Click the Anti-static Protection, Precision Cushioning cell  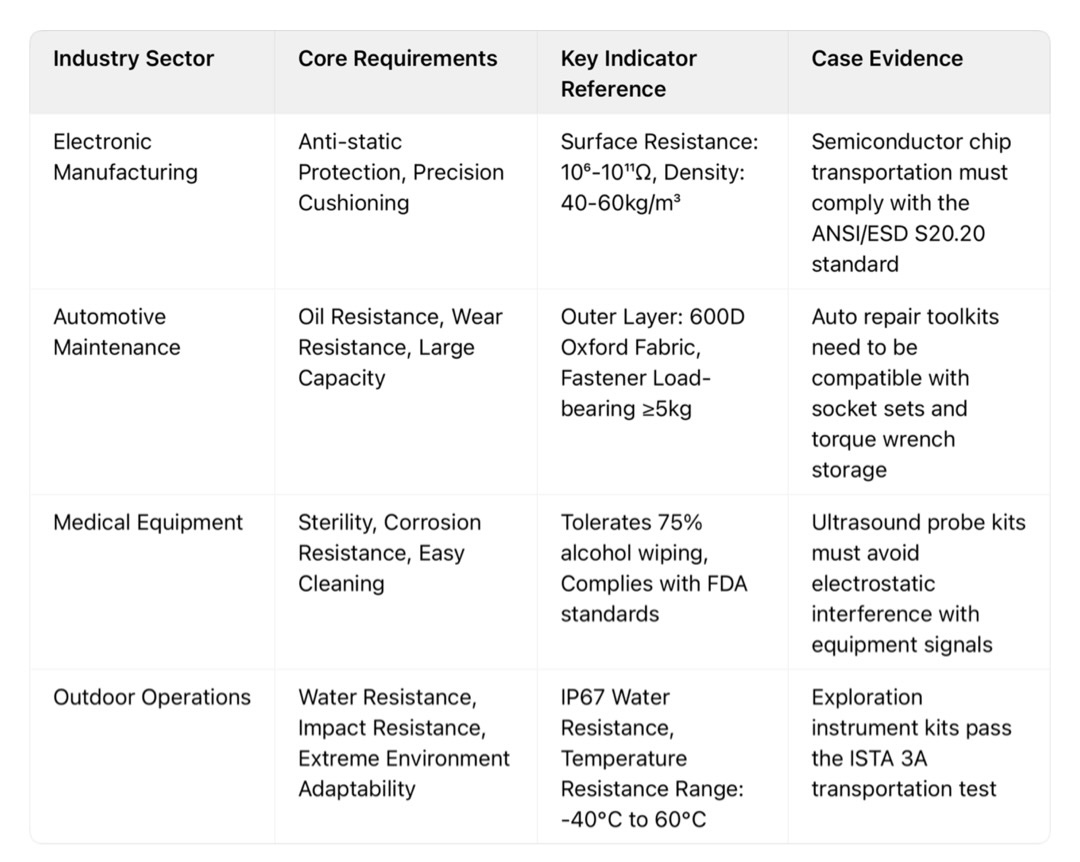400,172
